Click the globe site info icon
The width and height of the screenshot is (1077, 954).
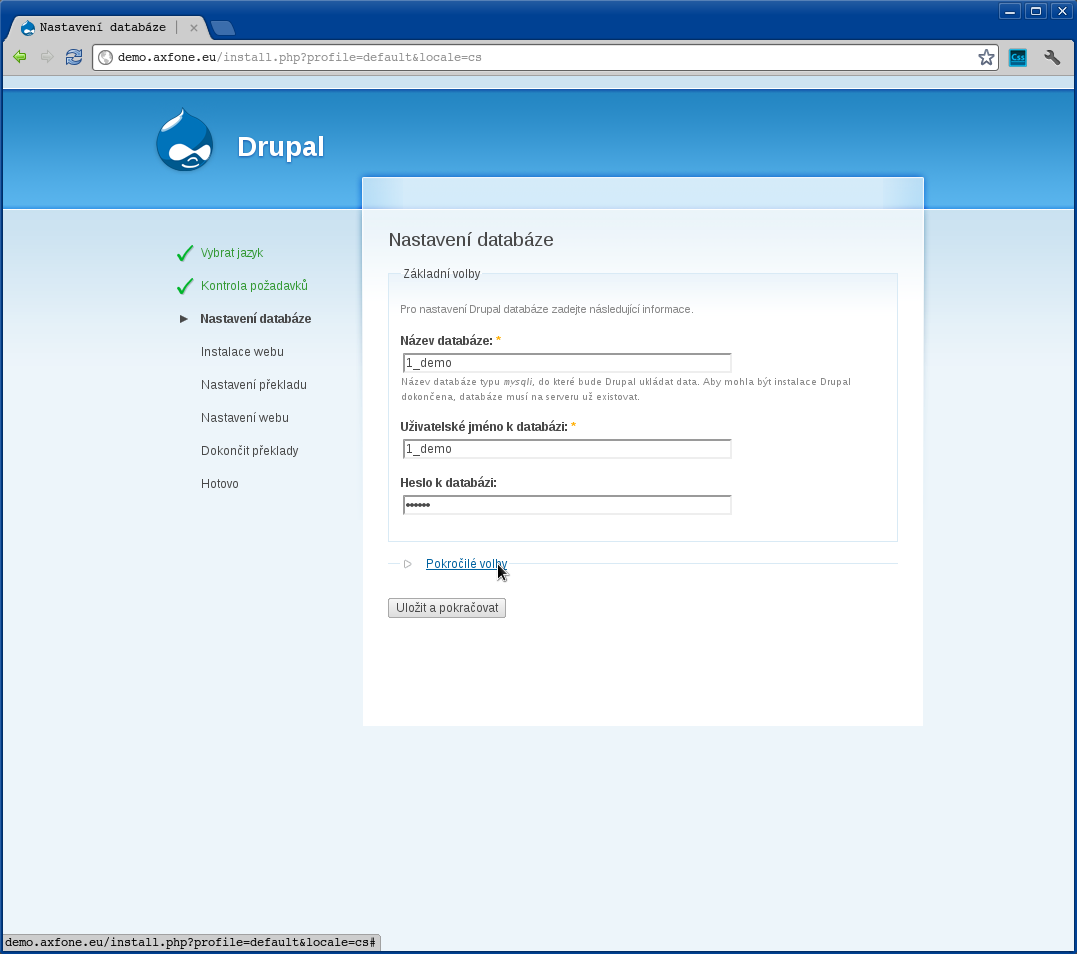click(106, 57)
